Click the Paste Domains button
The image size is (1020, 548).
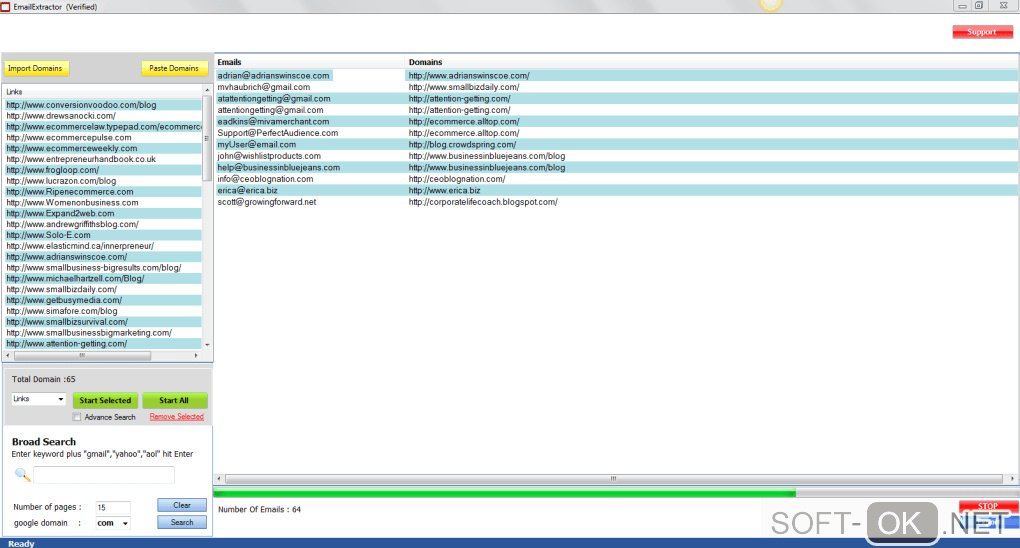pyautogui.click(x=174, y=68)
